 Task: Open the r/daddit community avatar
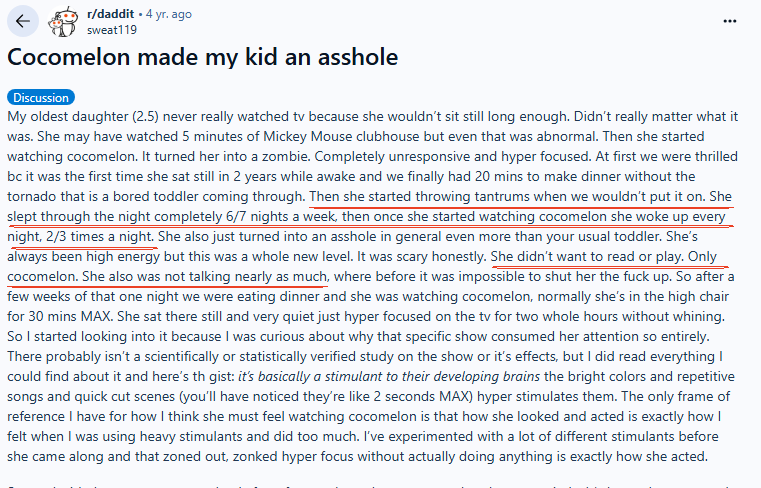(66, 21)
